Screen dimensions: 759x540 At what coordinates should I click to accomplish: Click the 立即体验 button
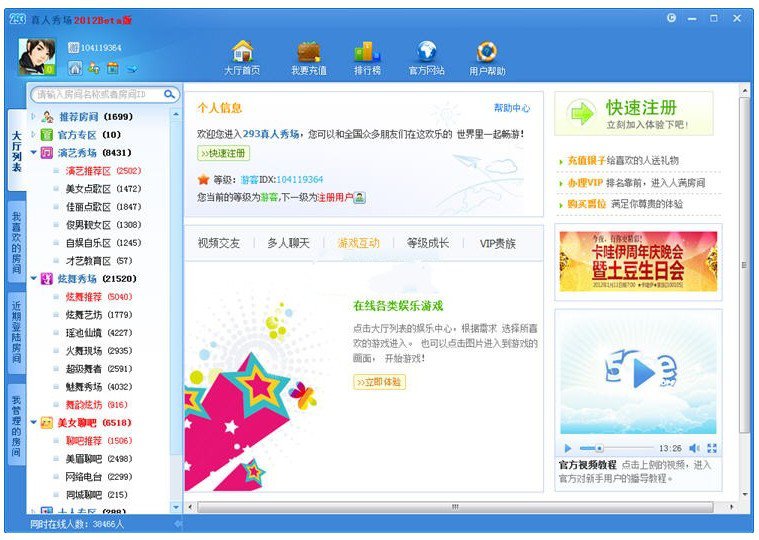click(x=379, y=382)
